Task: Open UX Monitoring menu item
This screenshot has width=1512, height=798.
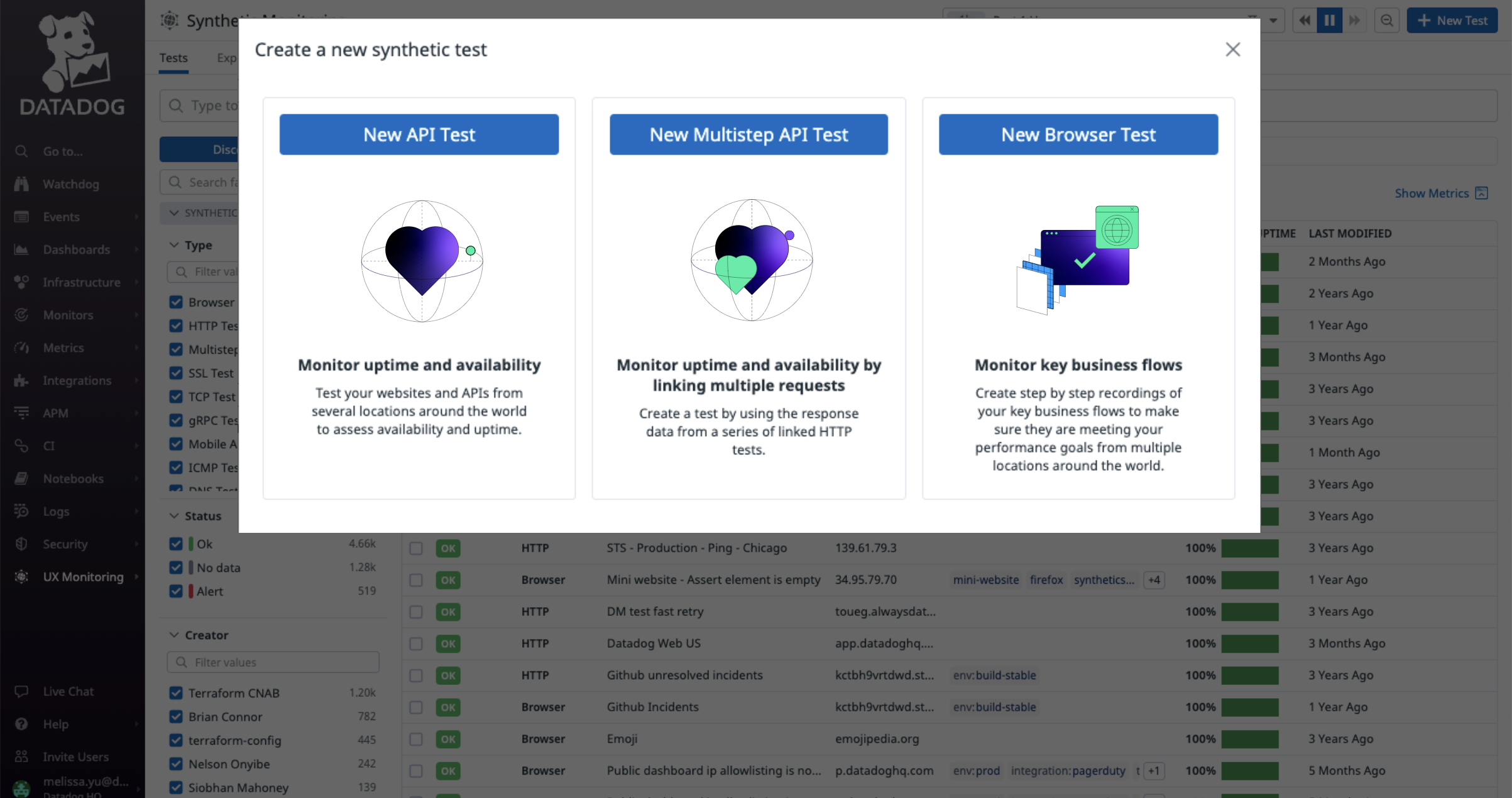Action: click(83, 576)
